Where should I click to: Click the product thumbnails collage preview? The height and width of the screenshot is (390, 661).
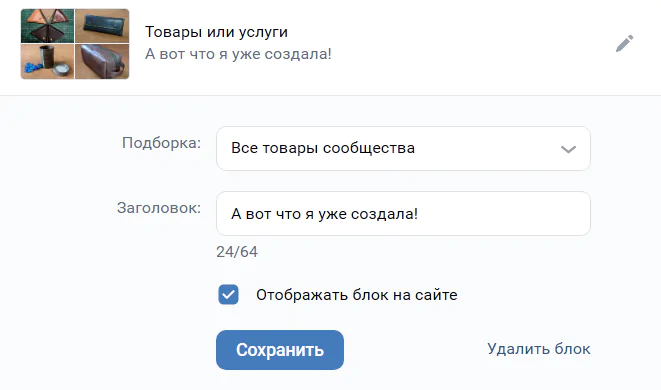[75, 44]
